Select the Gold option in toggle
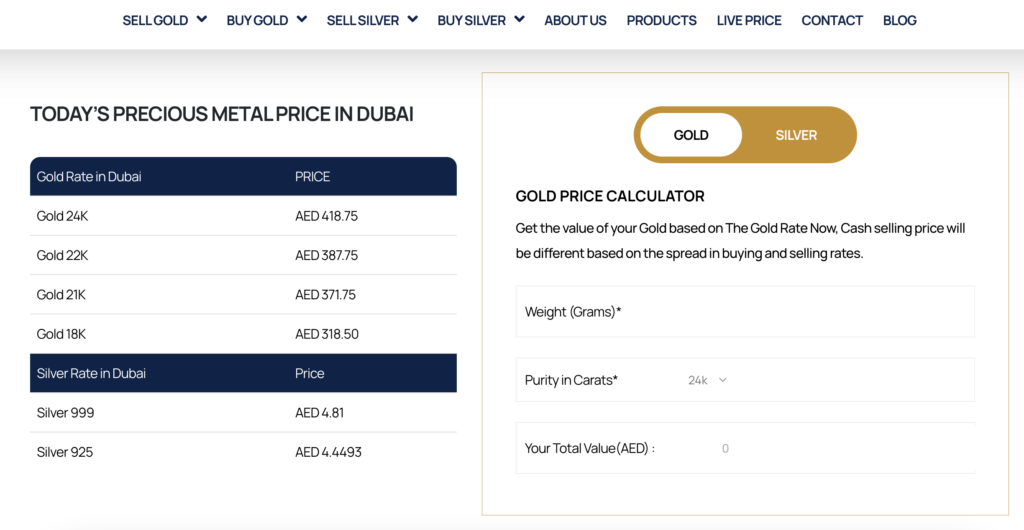 pos(691,135)
